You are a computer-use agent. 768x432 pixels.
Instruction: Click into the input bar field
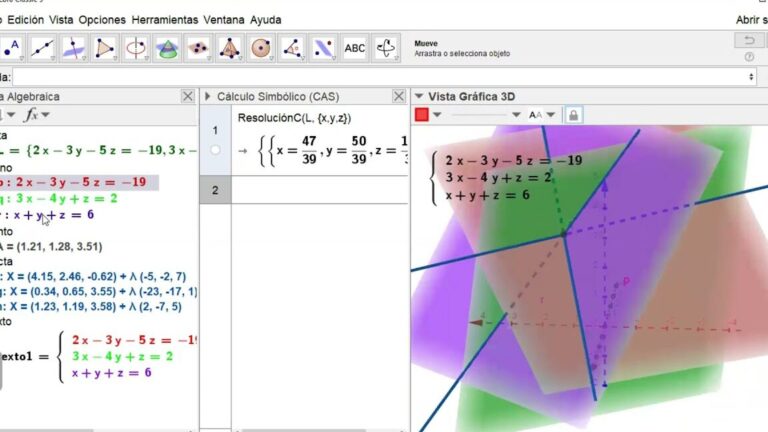pos(384,77)
